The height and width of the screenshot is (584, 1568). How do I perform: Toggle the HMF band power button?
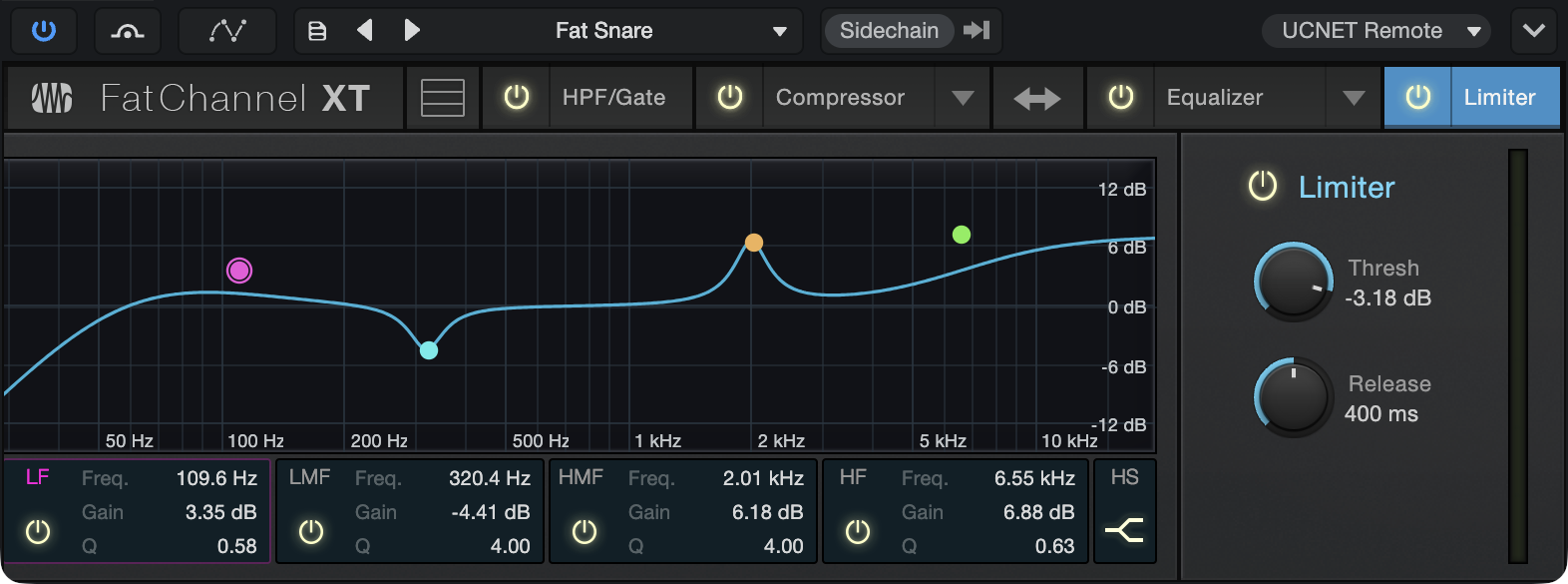coord(585,532)
